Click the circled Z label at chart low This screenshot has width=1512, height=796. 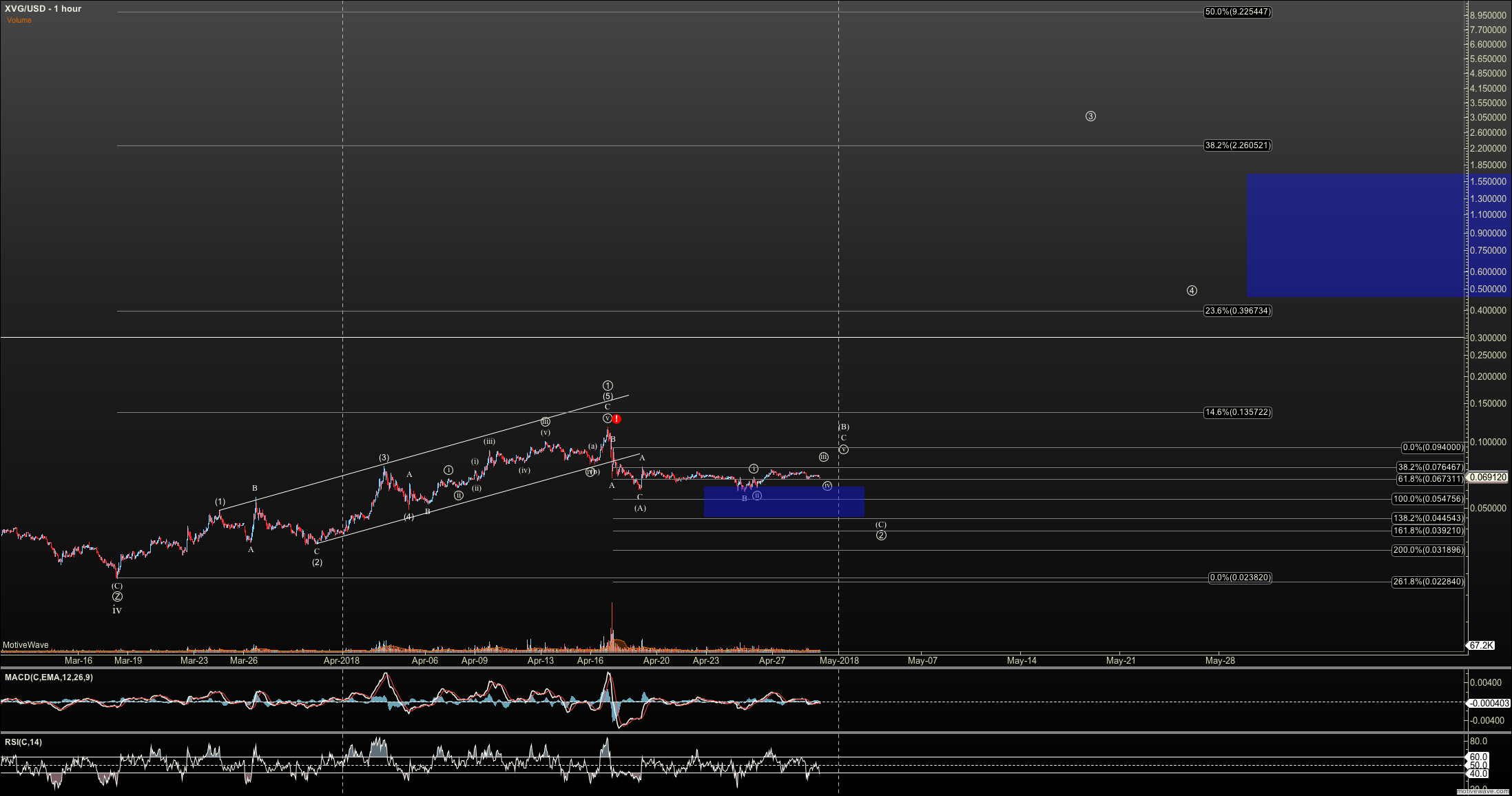point(117,597)
